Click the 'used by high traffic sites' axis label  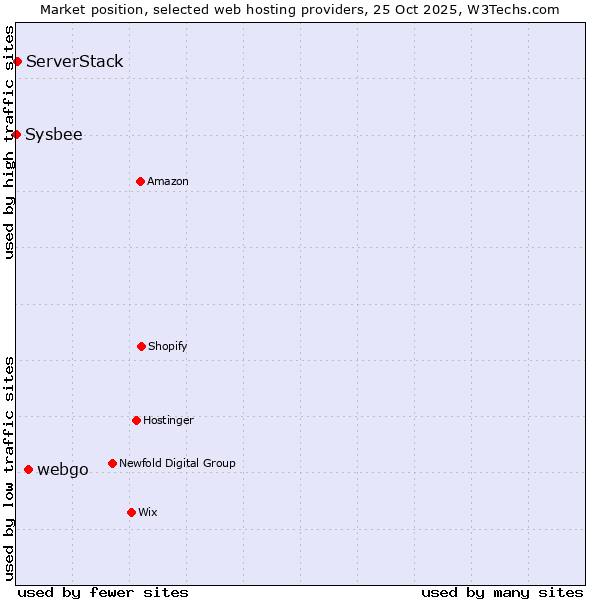tap(9, 142)
